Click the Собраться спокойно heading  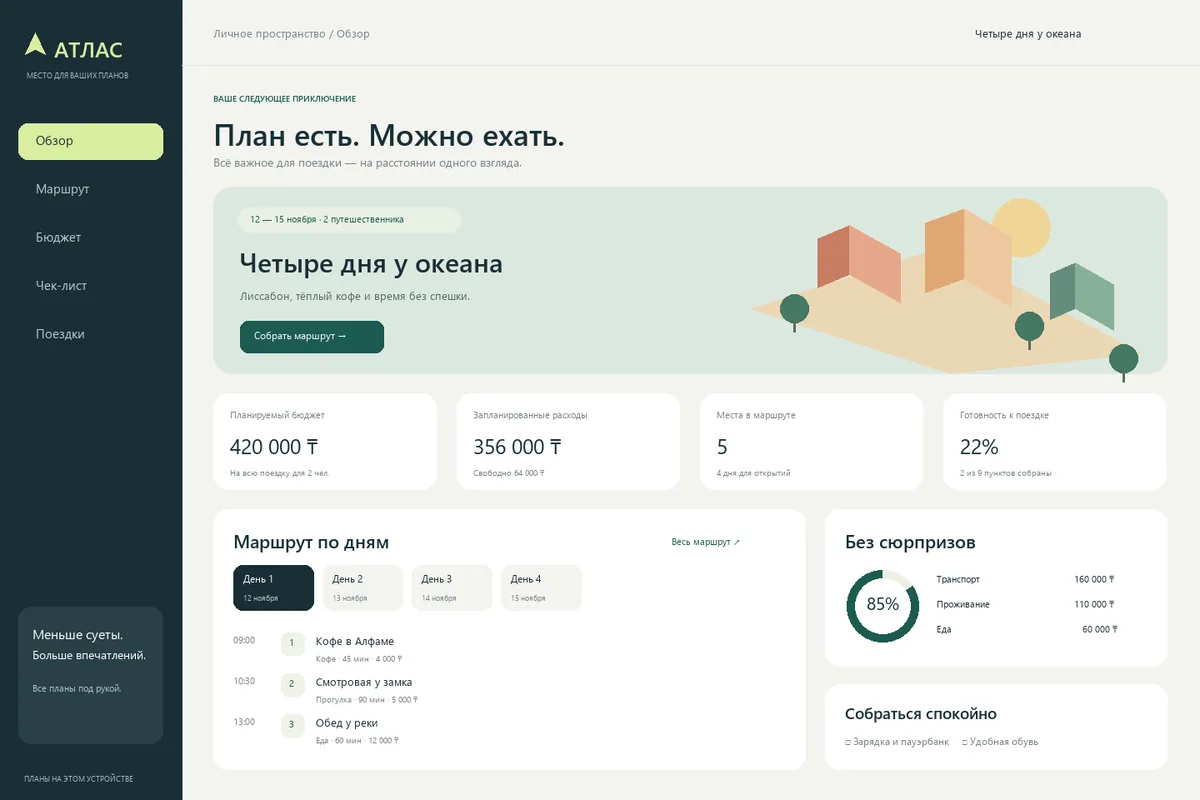(x=921, y=714)
